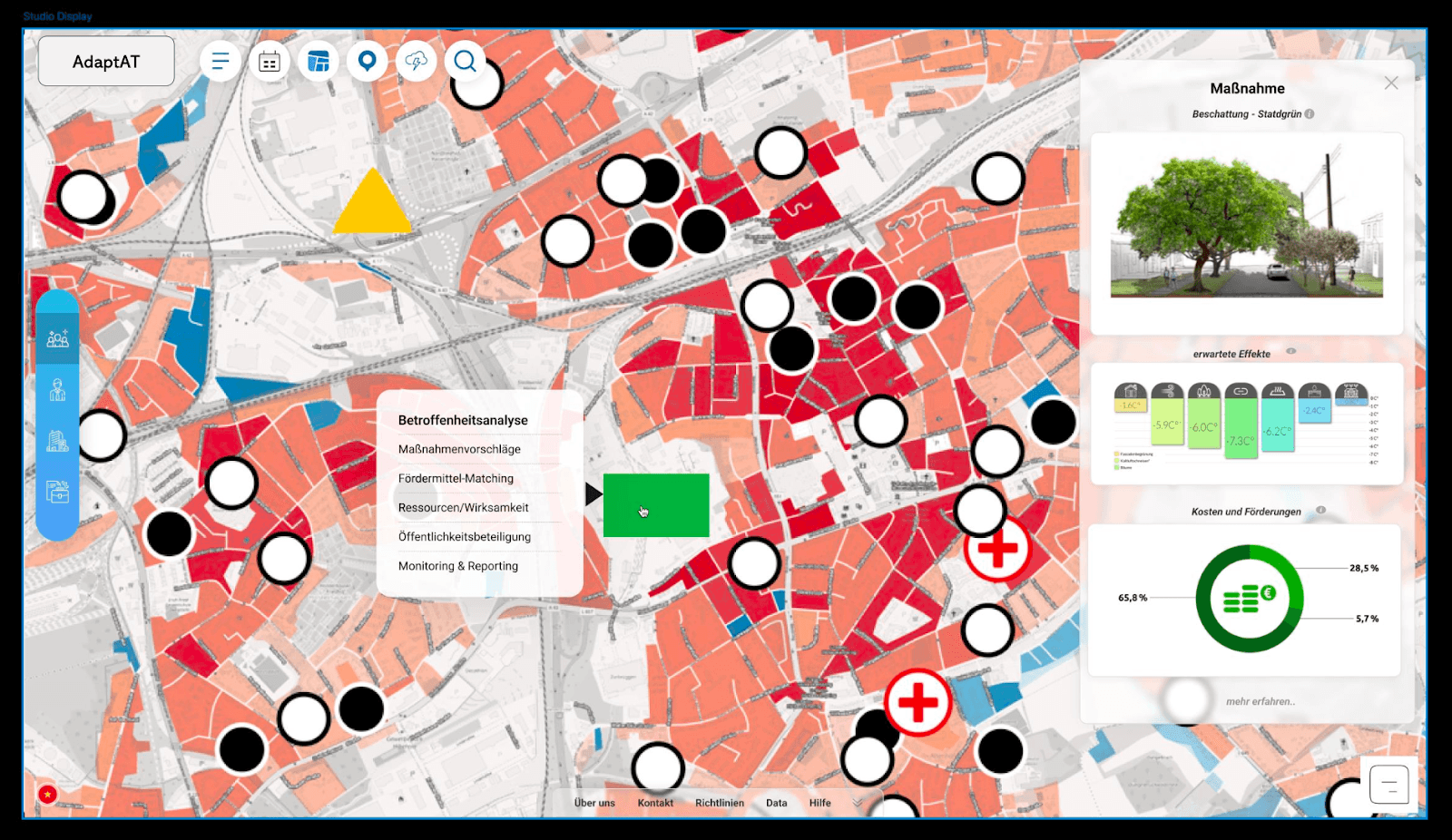Select the citizens group sidebar icon
Image resolution: width=1452 pixels, height=840 pixels.
(x=57, y=339)
